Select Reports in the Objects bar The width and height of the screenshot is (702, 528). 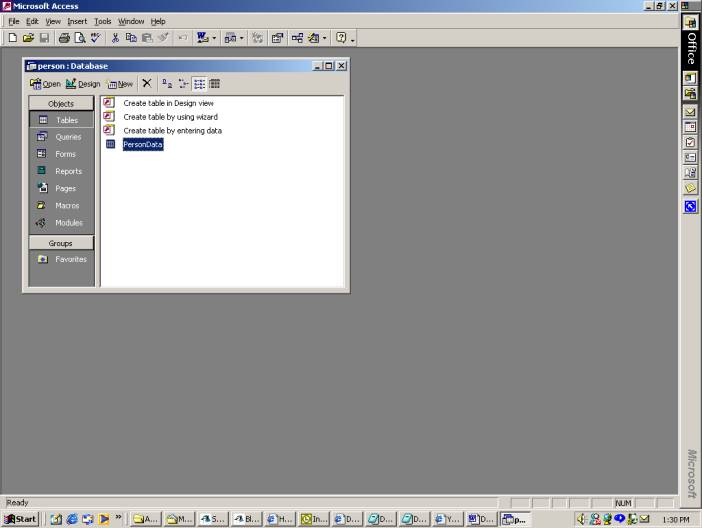tap(61, 171)
